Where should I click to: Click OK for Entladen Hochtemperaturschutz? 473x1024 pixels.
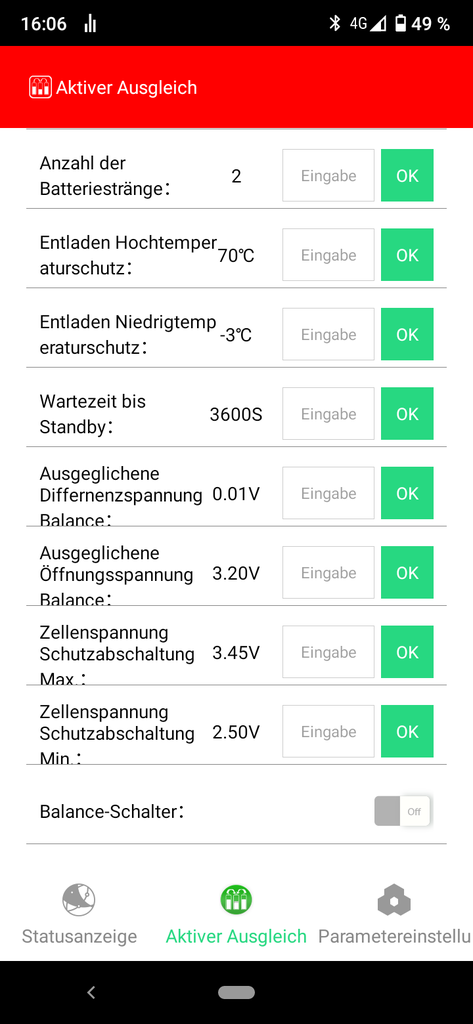point(407,255)
